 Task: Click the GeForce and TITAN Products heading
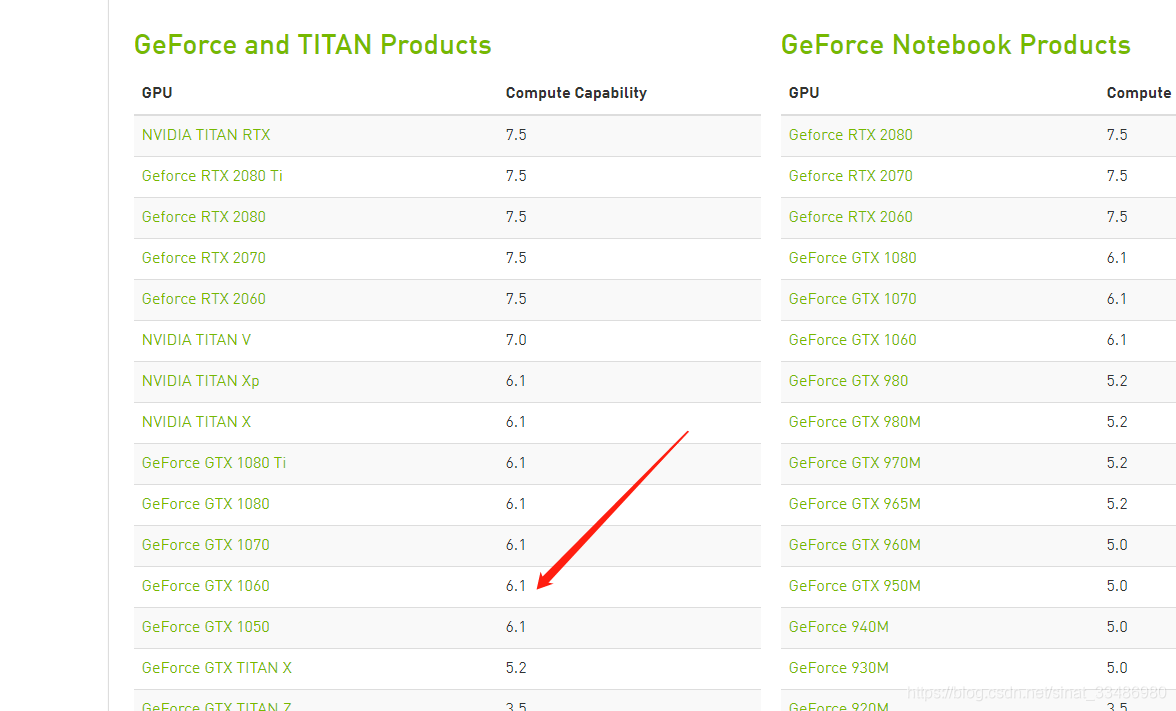click(x=312, y=45)
